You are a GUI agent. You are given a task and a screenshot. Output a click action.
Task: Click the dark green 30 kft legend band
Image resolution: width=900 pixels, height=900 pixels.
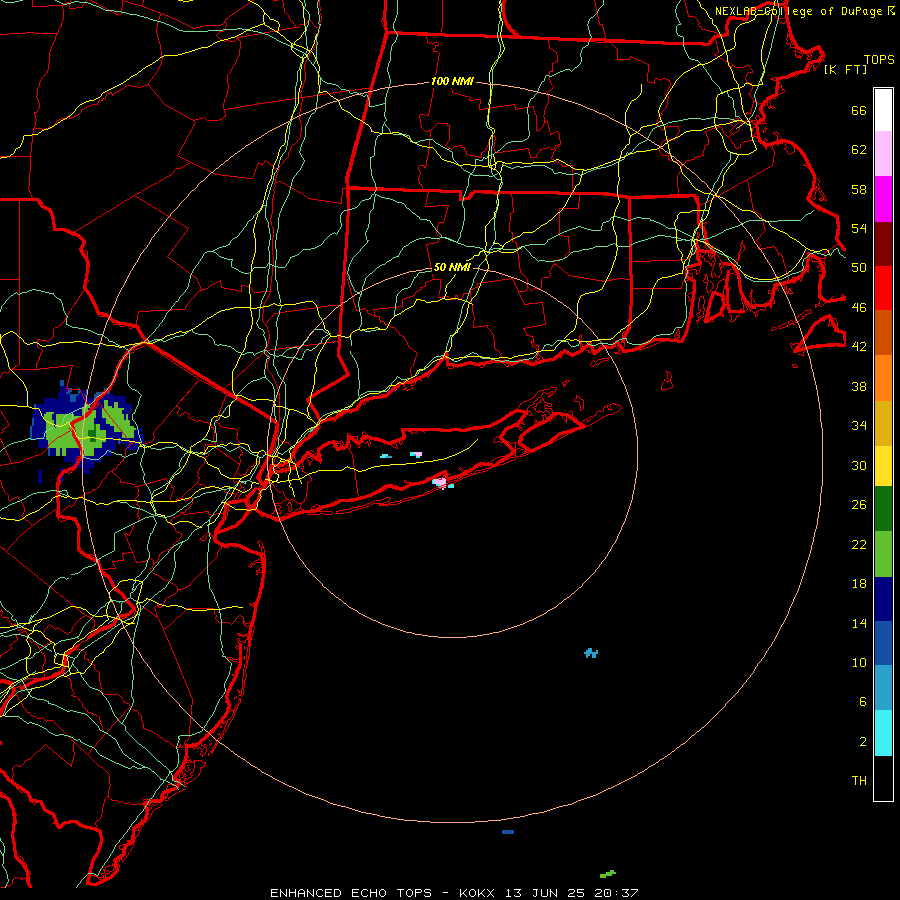[883, 509]
